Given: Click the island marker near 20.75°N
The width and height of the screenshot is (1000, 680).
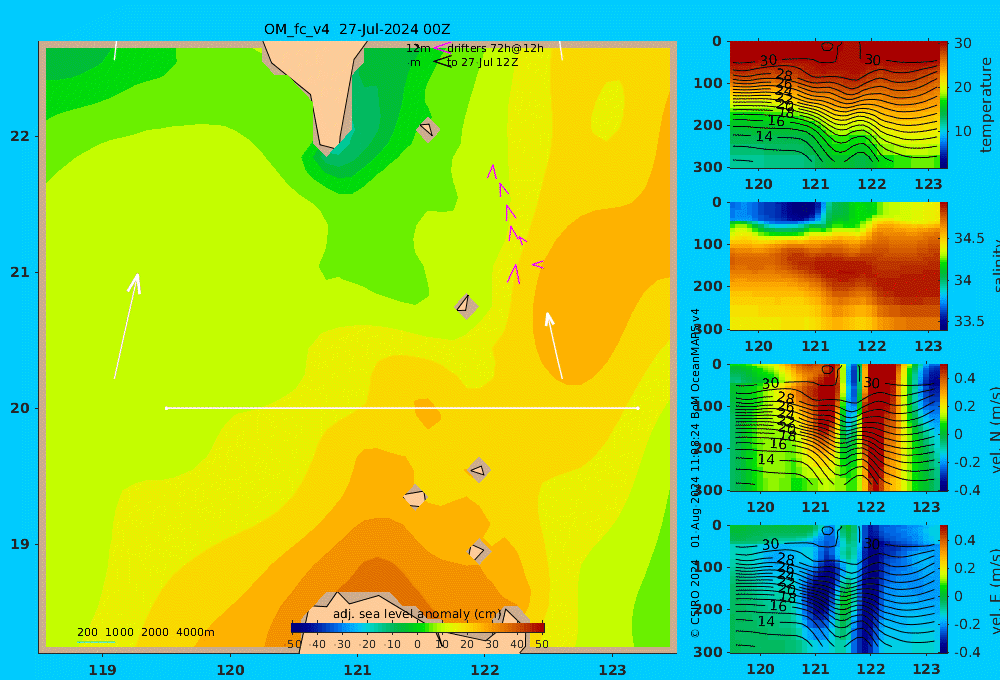Looking at the screenshot, I should pyautogui.click(x=466, y=306).
